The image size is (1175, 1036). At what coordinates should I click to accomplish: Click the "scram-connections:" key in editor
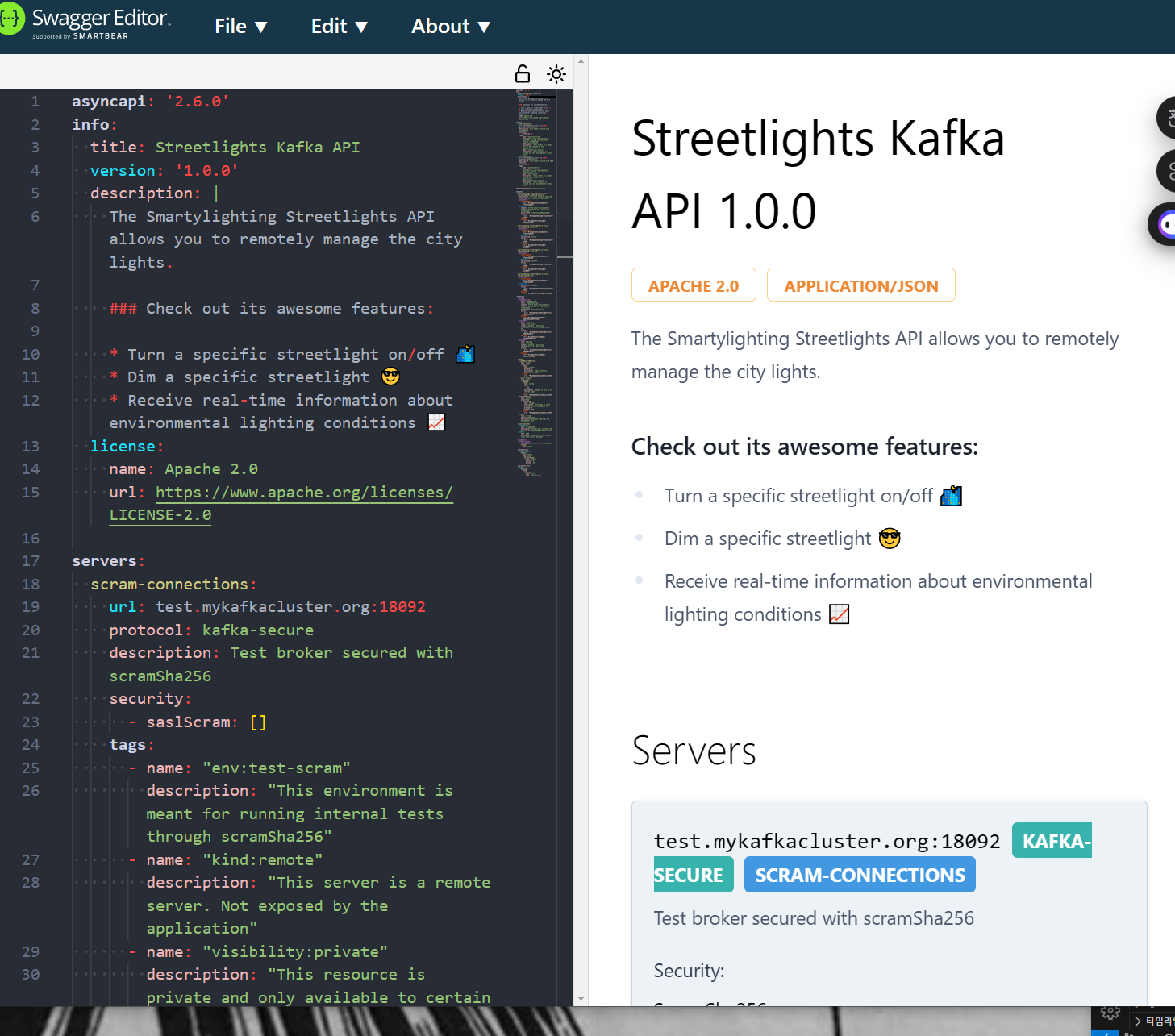pos(173,585)
